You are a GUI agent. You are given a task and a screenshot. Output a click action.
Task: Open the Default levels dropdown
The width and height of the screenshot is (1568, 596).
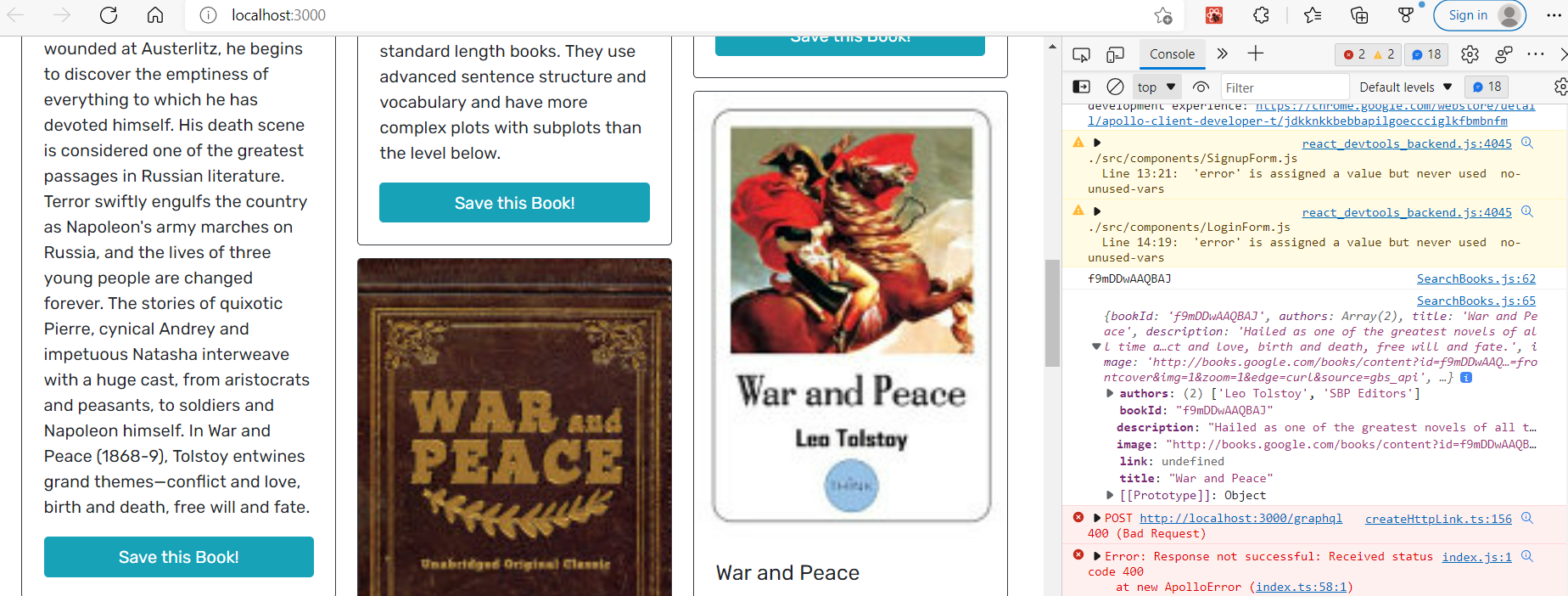click(x=1406, y=87)
